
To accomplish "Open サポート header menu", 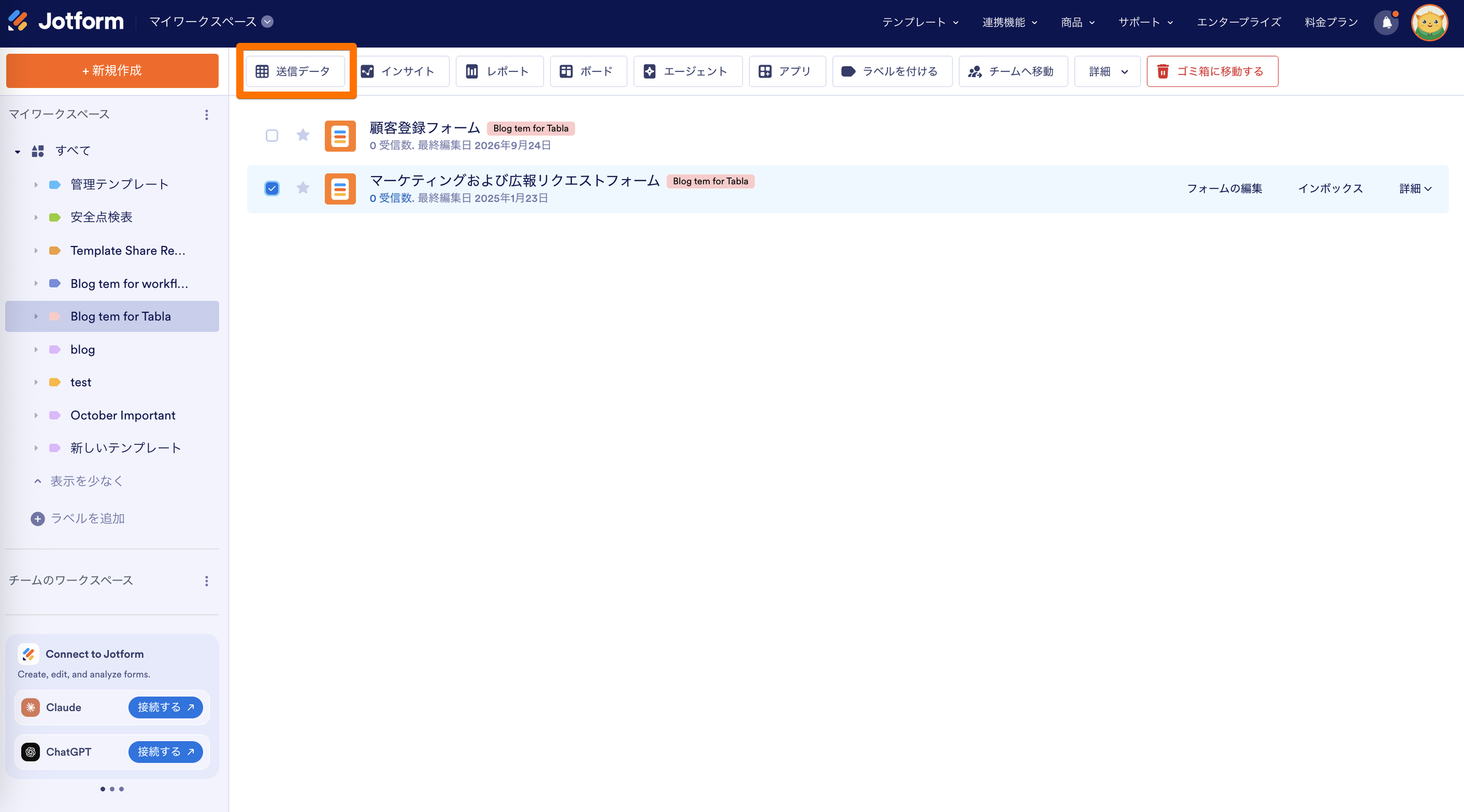I will (x=1146, y=22).
